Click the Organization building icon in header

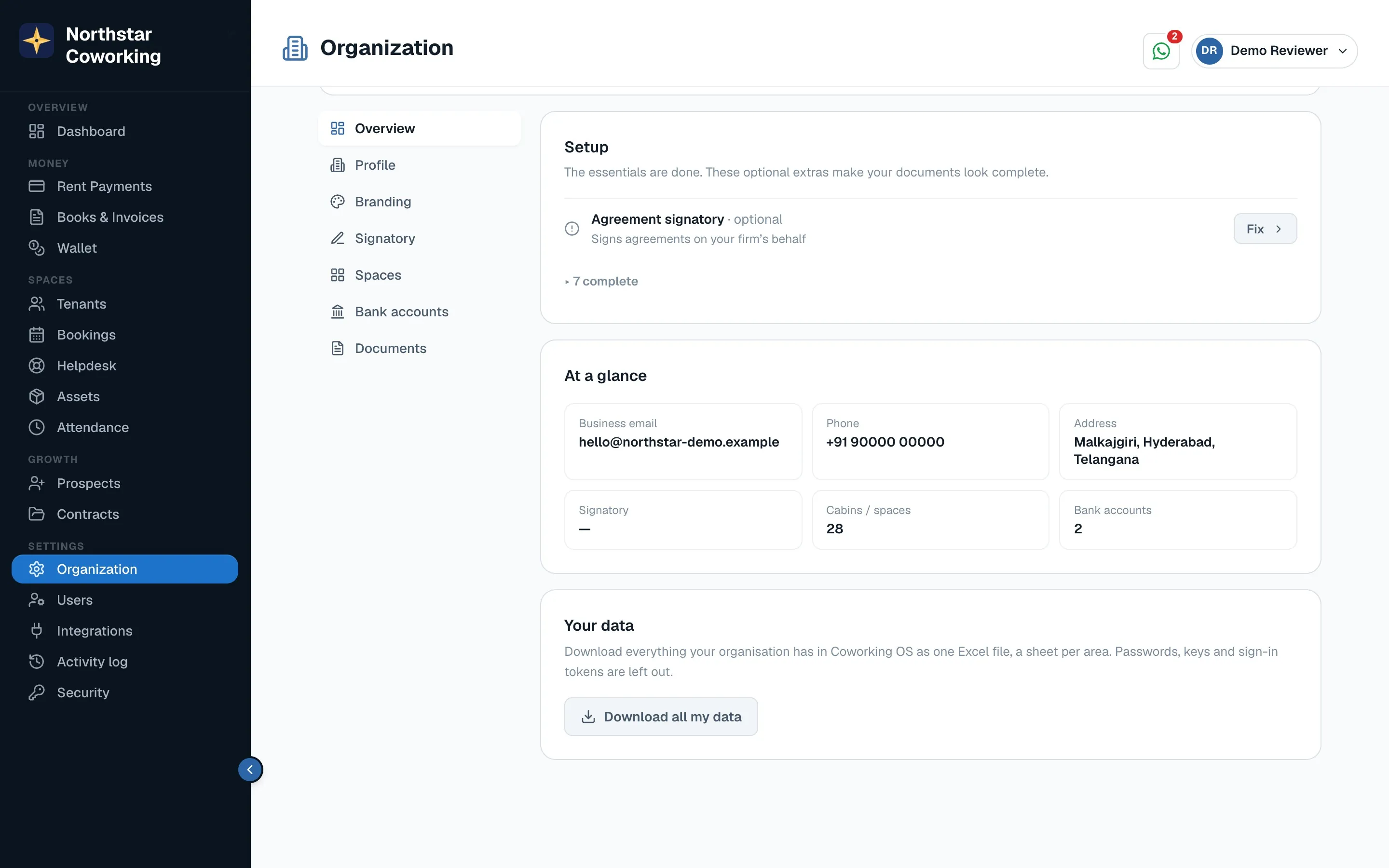(295, 48)
